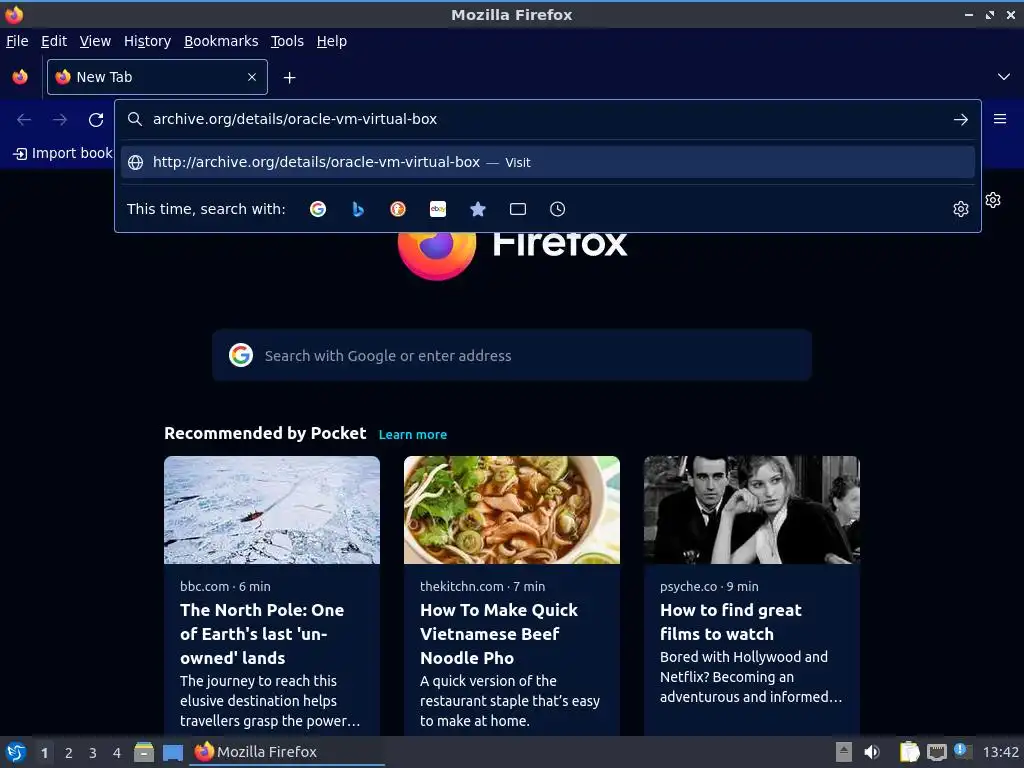Viewport: 1024px width, 768px height.
Task: Open the View menu
Action: pos(95,41)
